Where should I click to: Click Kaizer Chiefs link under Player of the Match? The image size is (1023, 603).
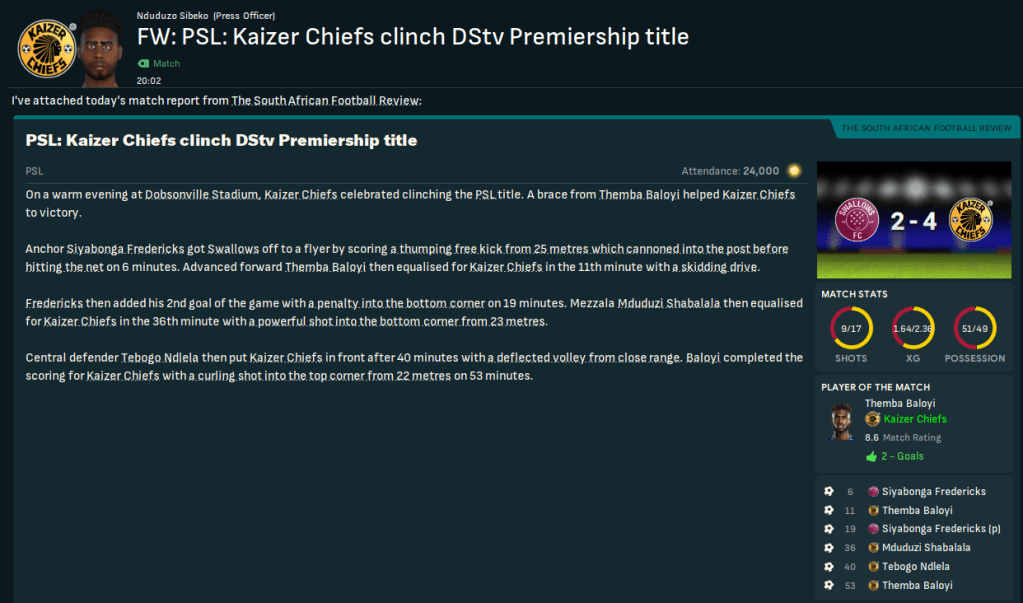pyautogui.click(x=914, y=419)
